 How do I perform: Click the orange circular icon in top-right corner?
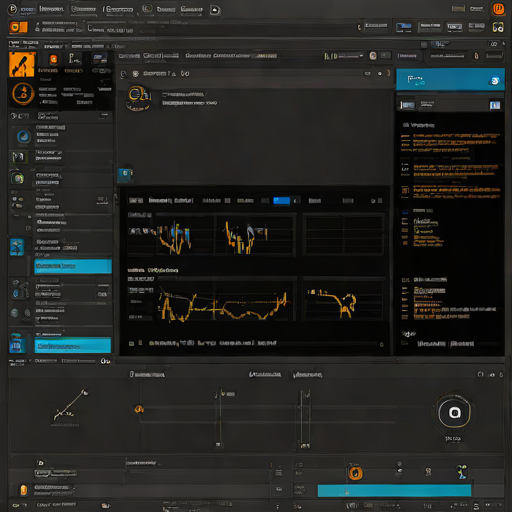(x=499, y=9)
